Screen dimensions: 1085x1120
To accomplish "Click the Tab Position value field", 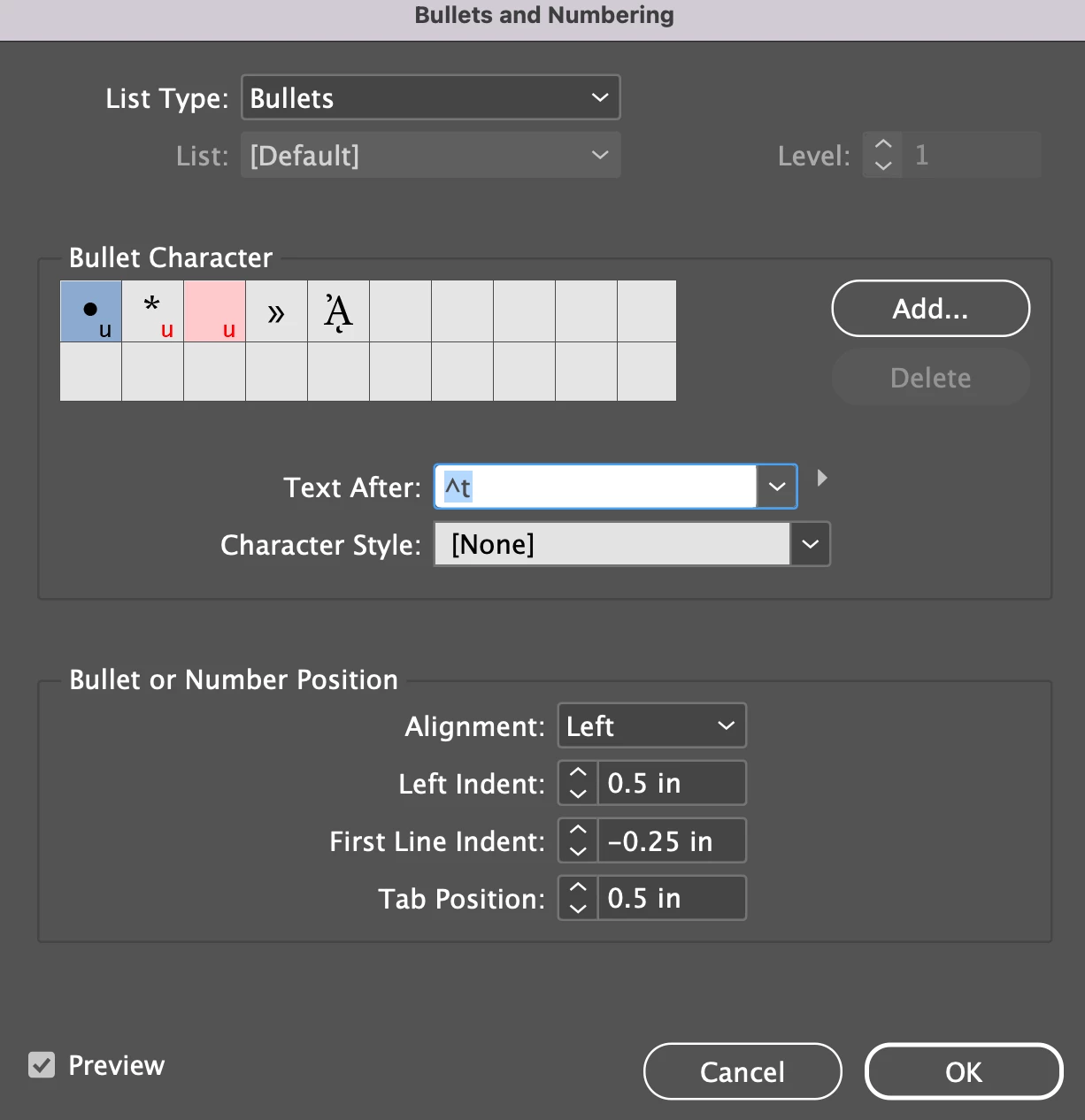I will pos(672,898).
